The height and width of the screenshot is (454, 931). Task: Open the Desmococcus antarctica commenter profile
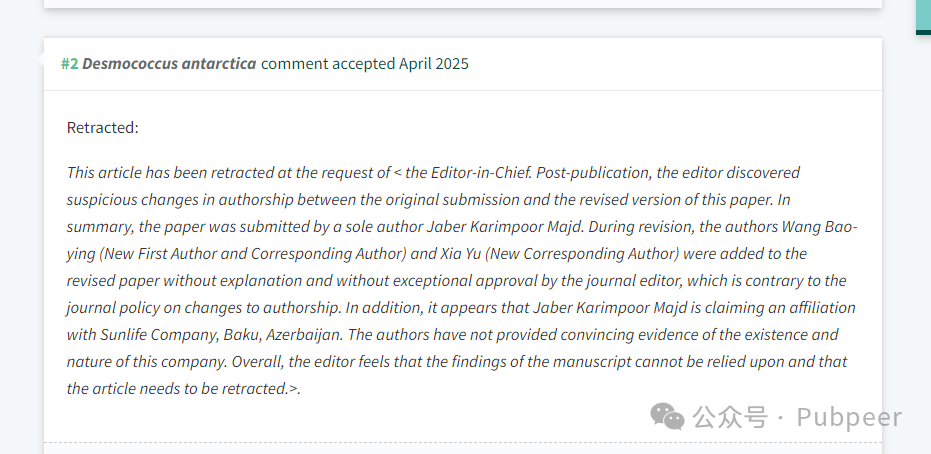pos(169,64)
